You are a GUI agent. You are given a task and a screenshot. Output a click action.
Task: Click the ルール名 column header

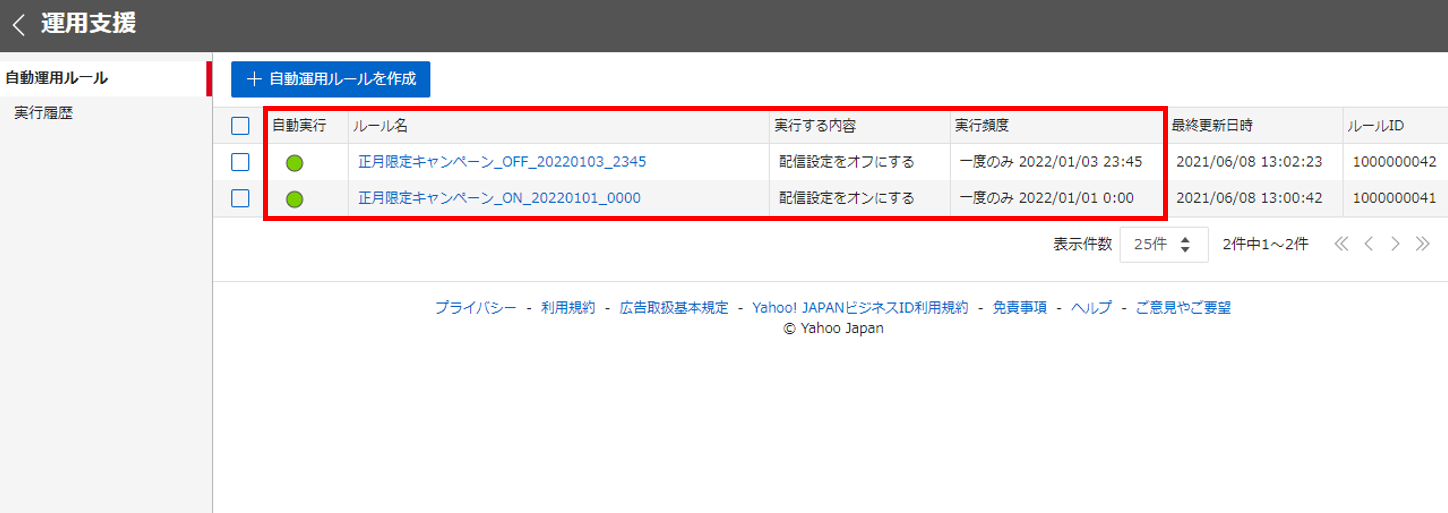(x=380, y=126)
